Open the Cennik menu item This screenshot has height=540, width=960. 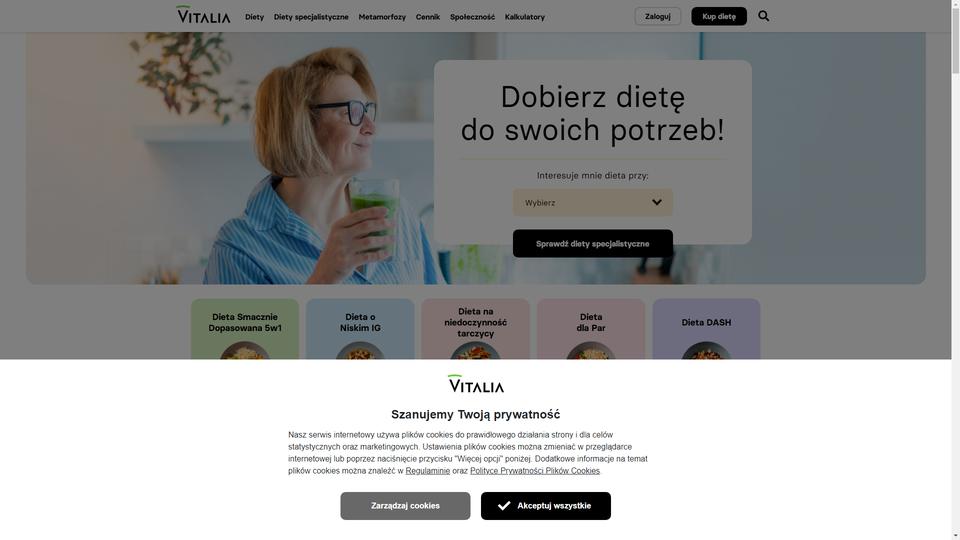pos(428,17)
